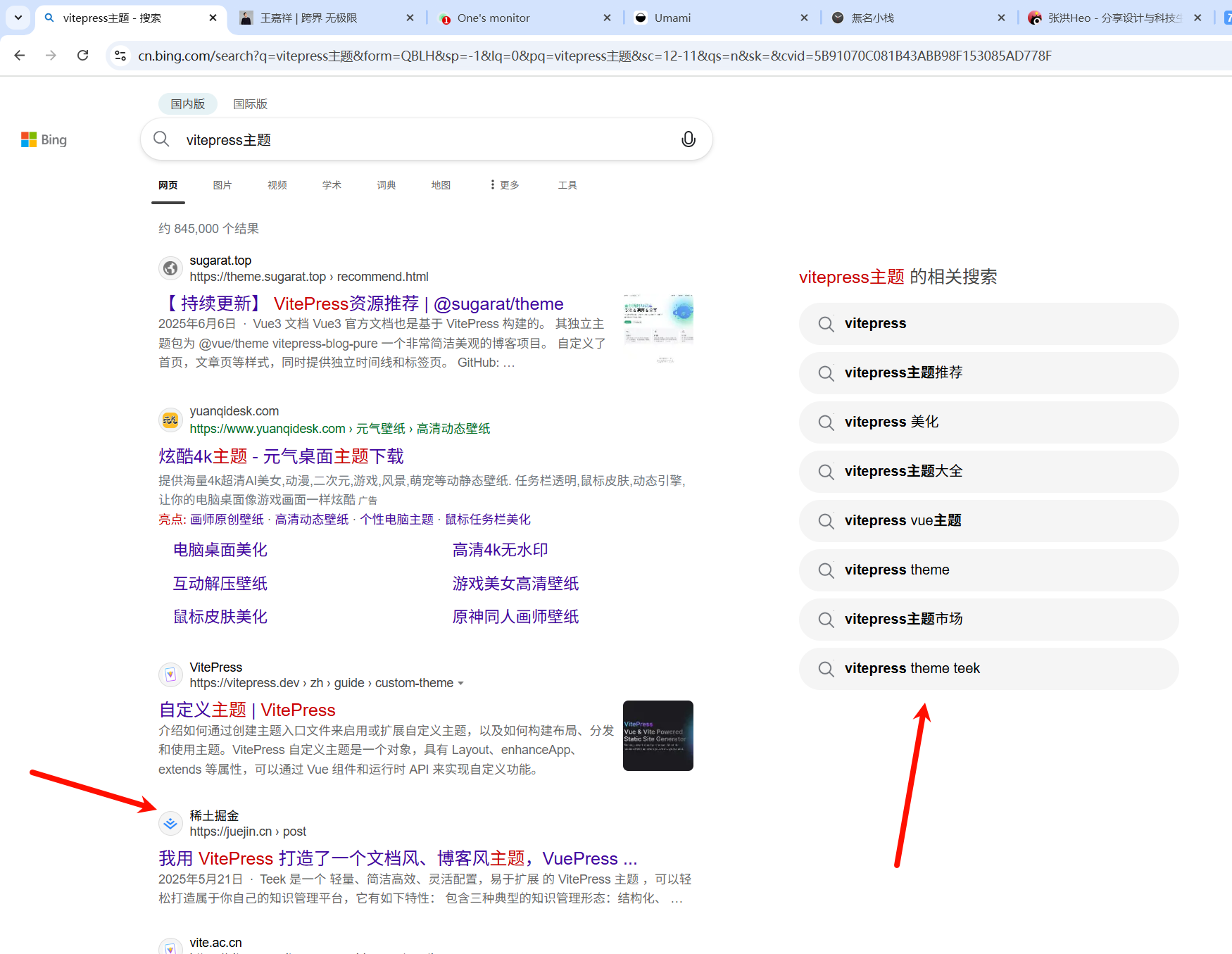Close the 王嘉祥 tab
This screenshot has height=954, width=1232.
tap(410, 18)
